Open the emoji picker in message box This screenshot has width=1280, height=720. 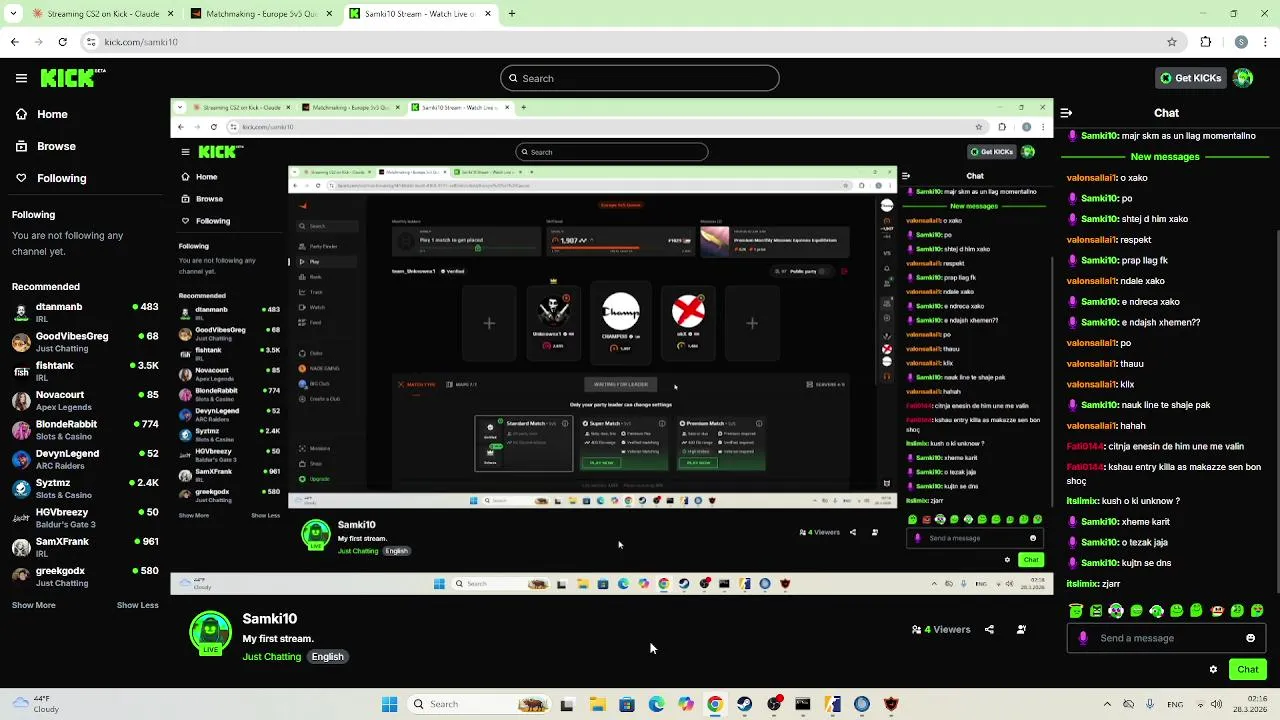click(1250, 638)
